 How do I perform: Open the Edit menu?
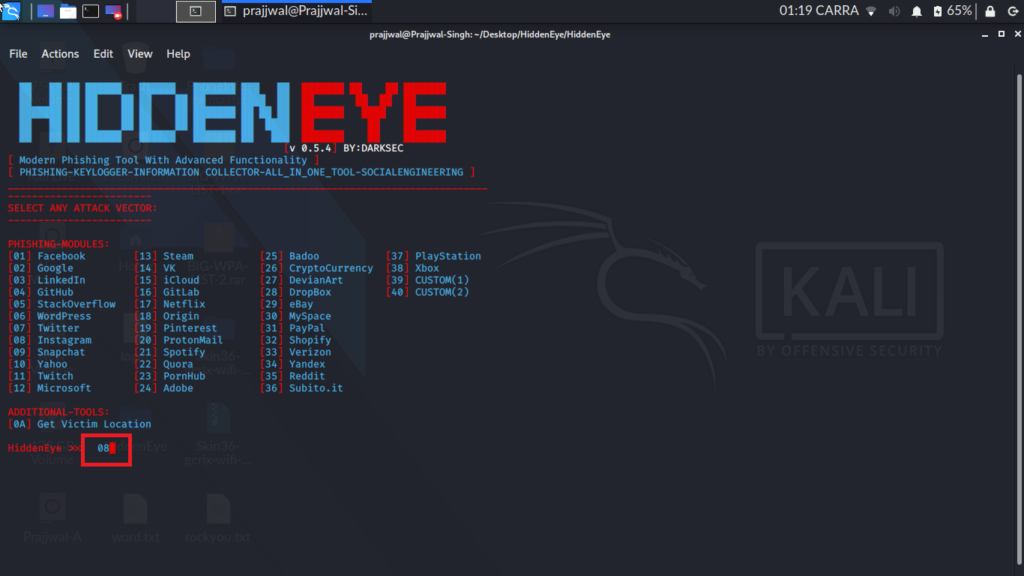103,54
